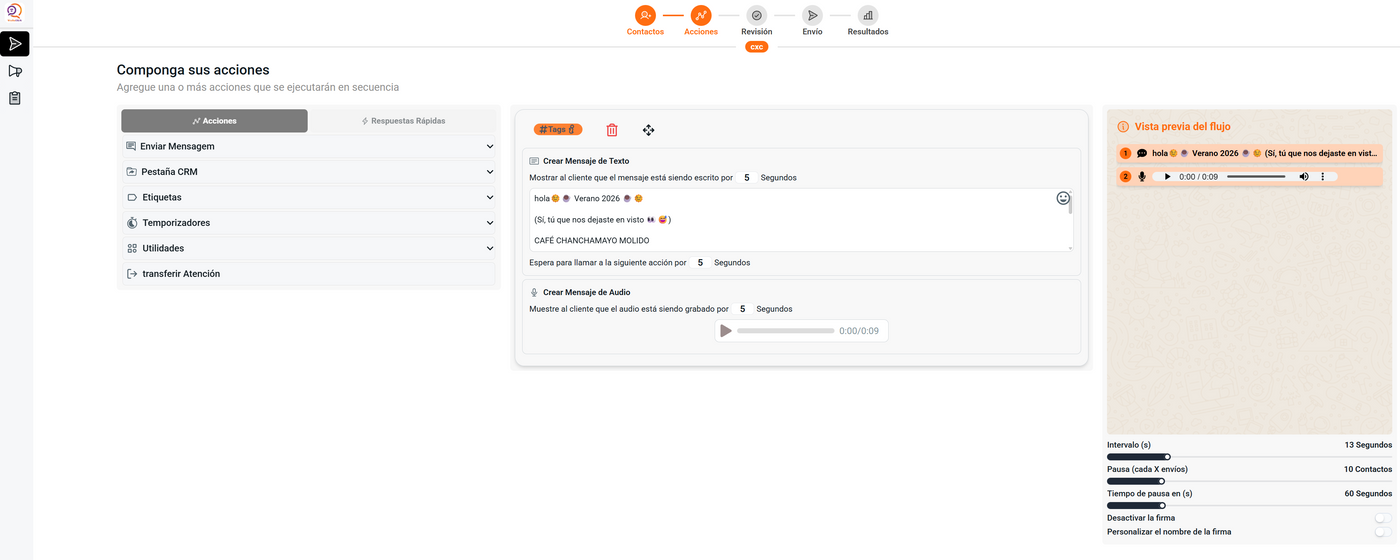Mute the audio in flow preview
Viewport: 1400px width, 560px height.
1304,177
